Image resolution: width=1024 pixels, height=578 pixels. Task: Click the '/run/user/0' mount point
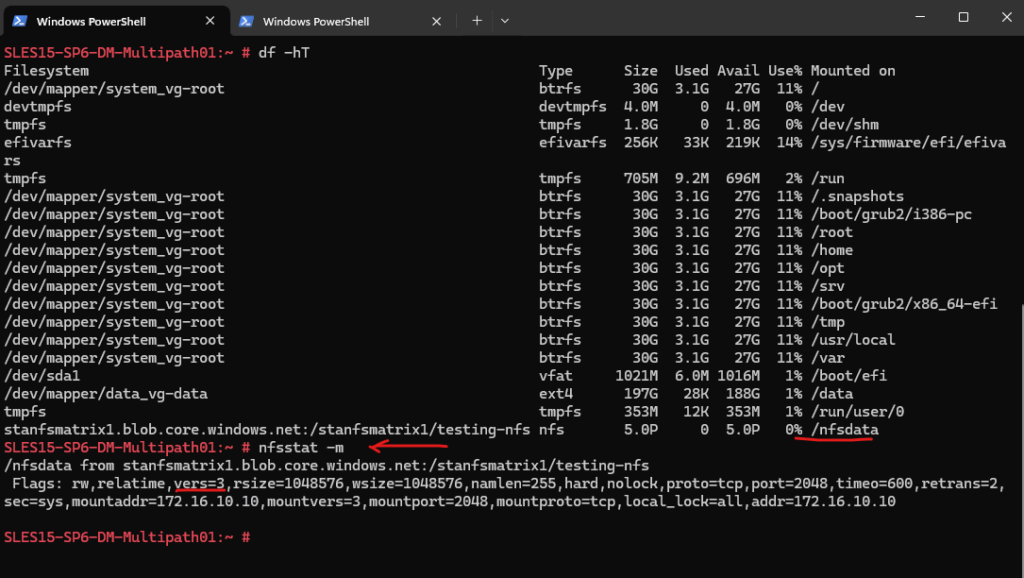point(857,411)
